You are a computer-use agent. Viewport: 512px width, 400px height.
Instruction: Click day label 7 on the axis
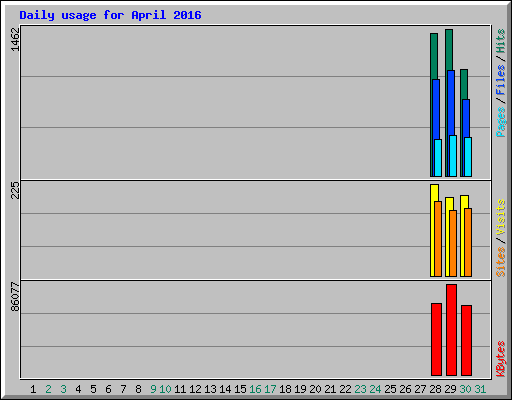click(x=123, y=389)
